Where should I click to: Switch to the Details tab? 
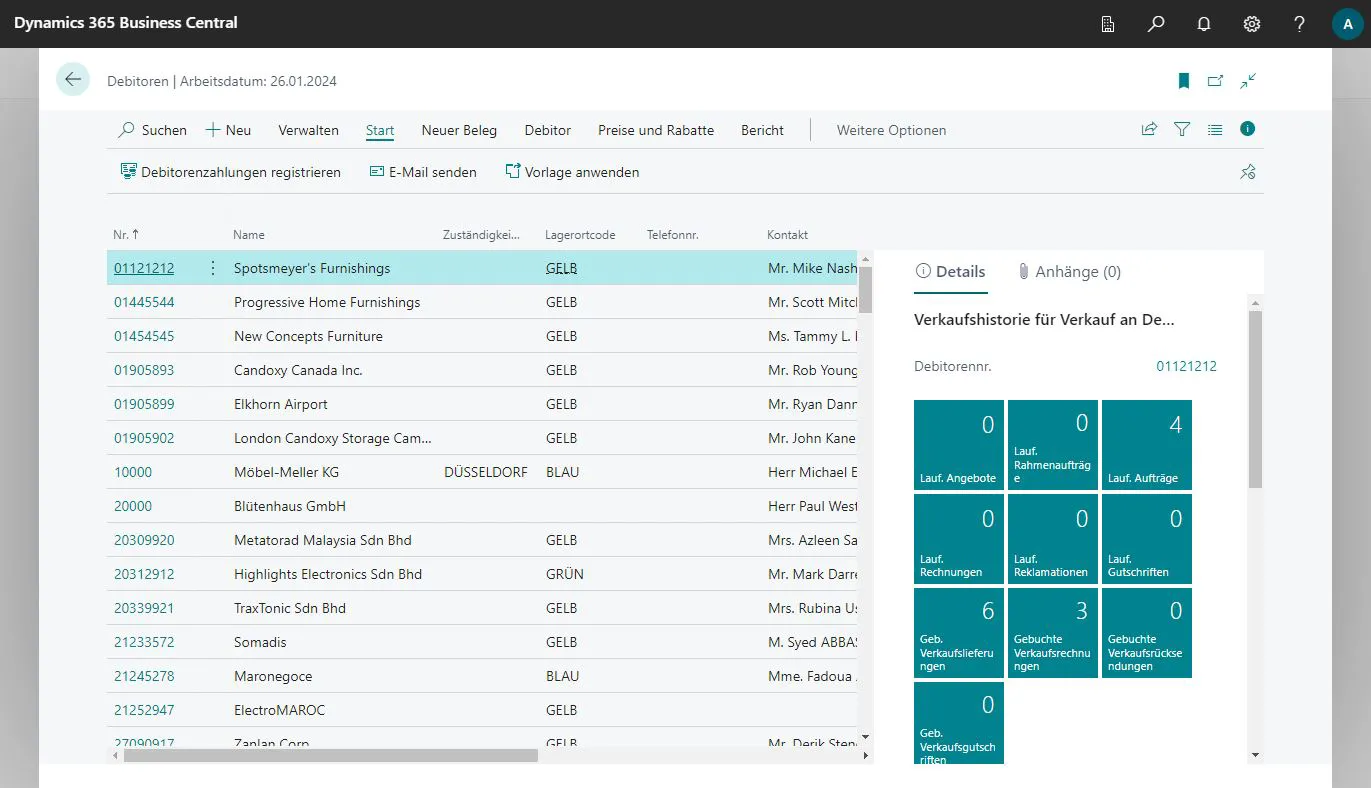(x=951, y=272)
